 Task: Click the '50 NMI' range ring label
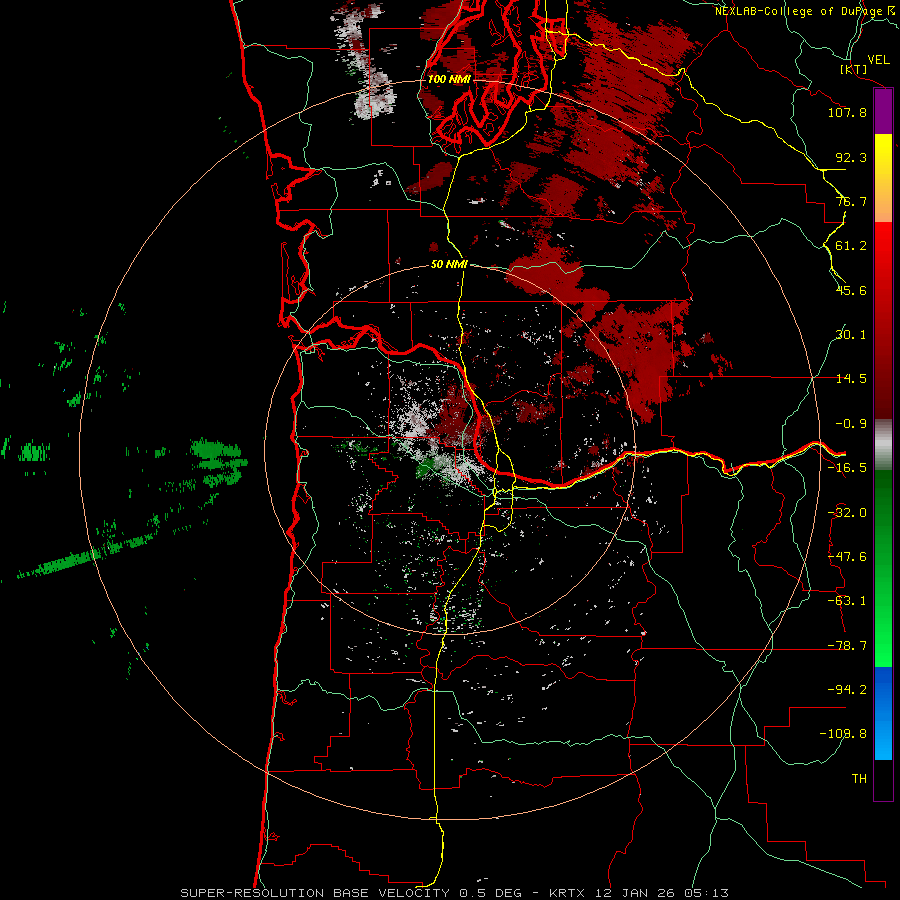tap(449, 264)
